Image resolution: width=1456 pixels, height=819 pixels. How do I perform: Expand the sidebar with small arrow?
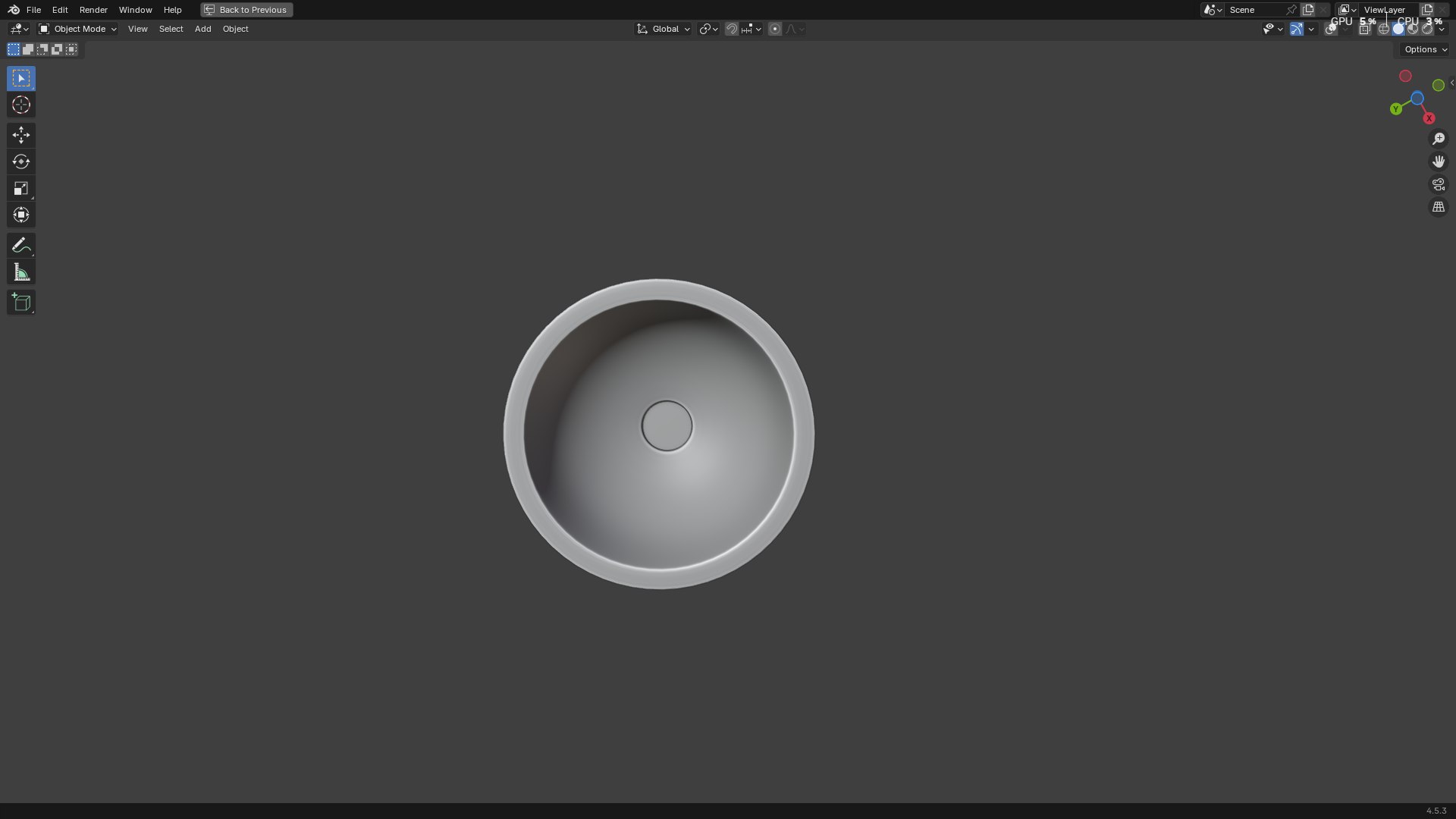(x=1451, y=83)
